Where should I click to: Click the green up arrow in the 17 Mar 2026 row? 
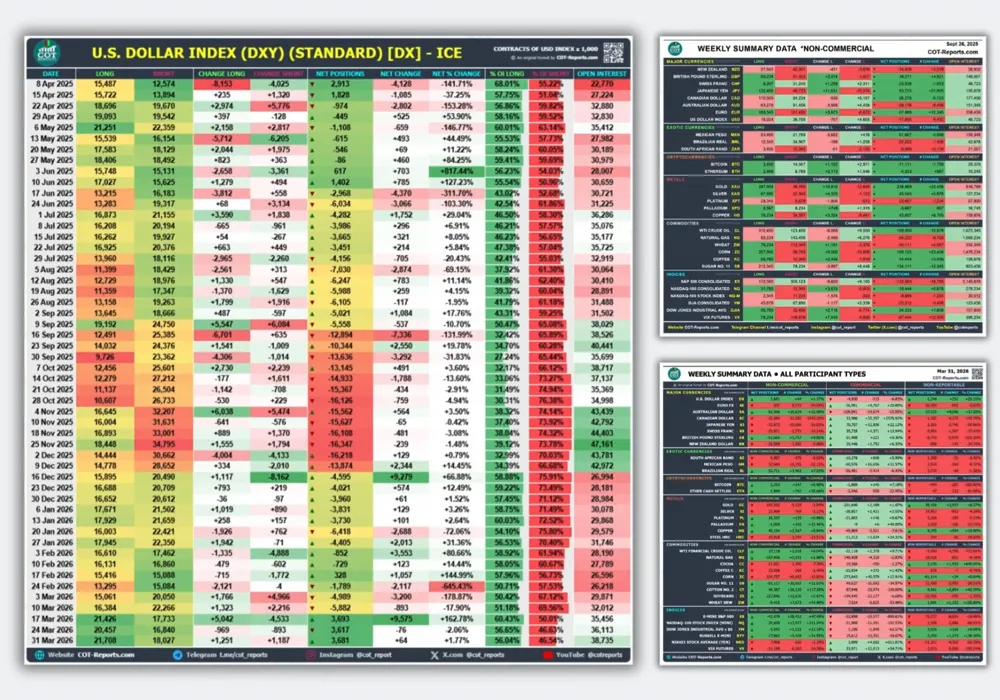pyautogui.click(x=312, y=619)
